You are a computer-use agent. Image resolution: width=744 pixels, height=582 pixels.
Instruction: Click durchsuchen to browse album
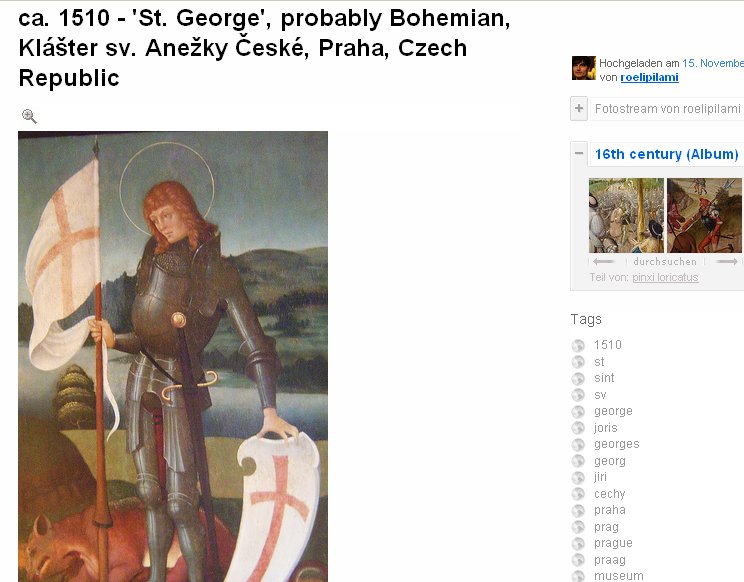pos(665,261)
